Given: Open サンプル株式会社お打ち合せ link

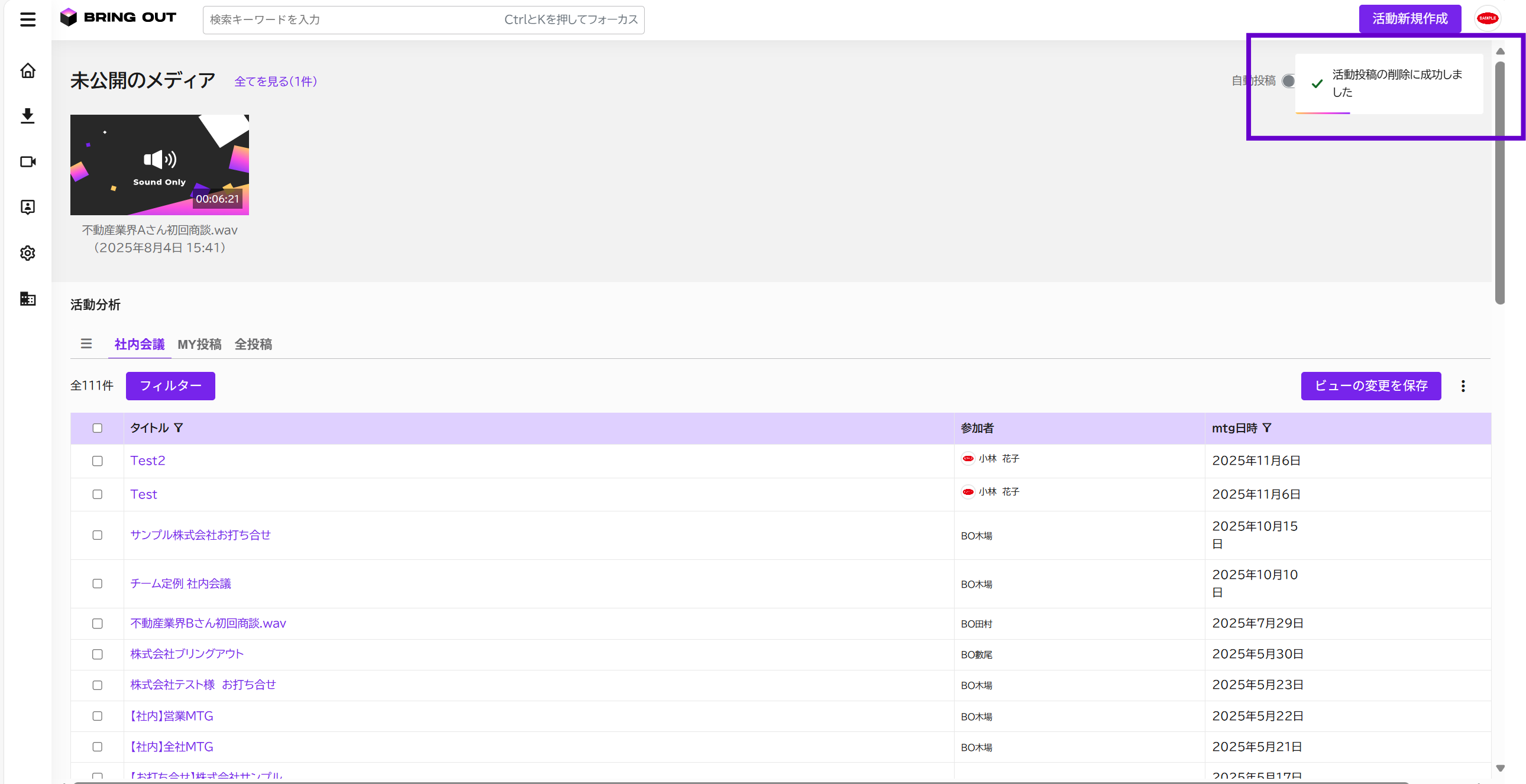Looking at the screenshot, I should 201,535.
